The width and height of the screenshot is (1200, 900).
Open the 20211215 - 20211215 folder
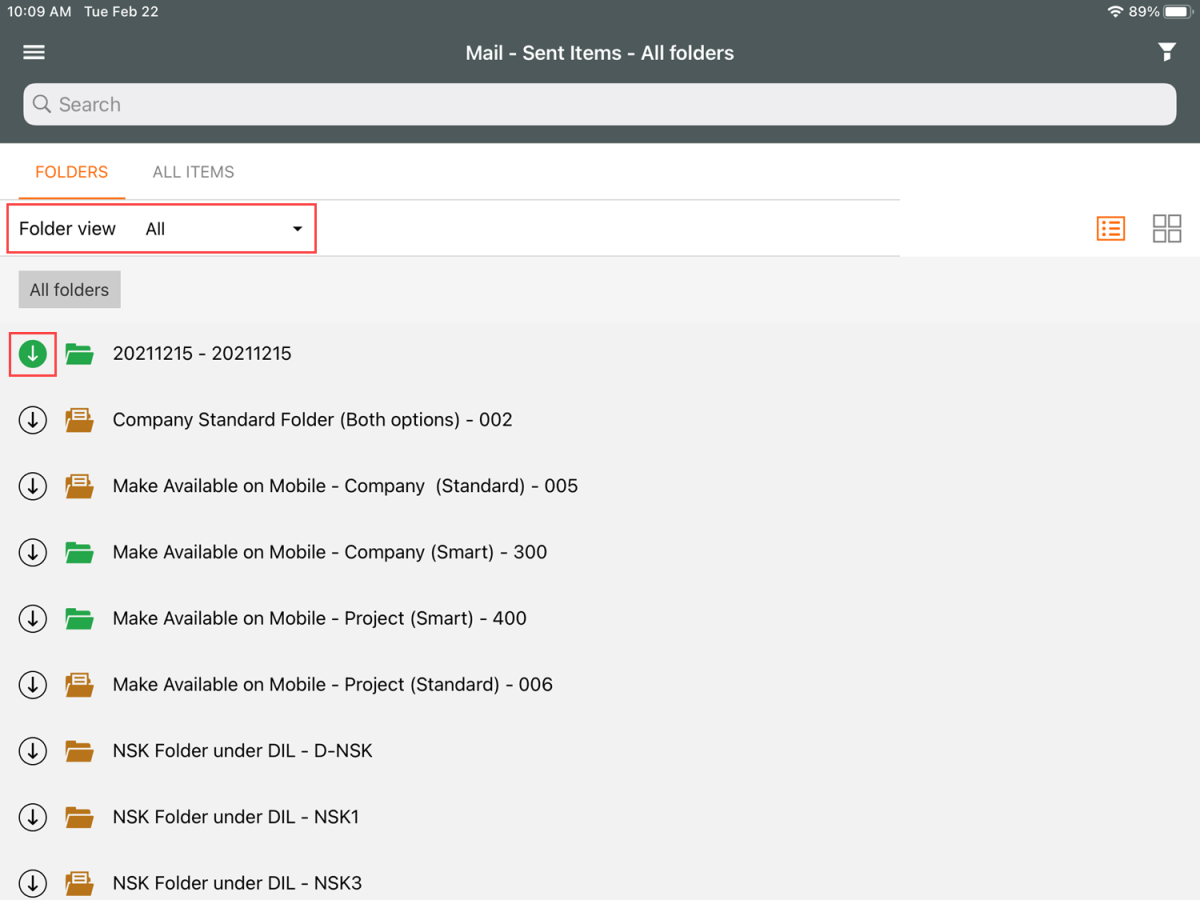(202, 354)
